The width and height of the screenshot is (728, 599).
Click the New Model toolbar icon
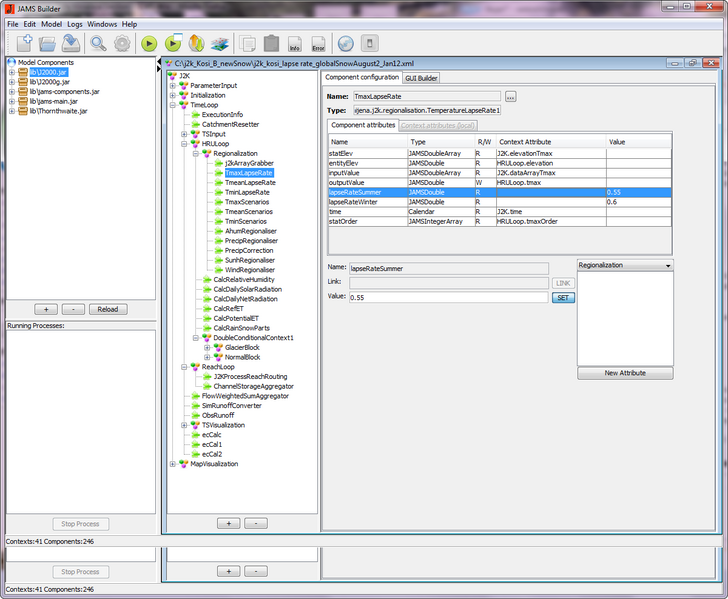tap(23, 43)
